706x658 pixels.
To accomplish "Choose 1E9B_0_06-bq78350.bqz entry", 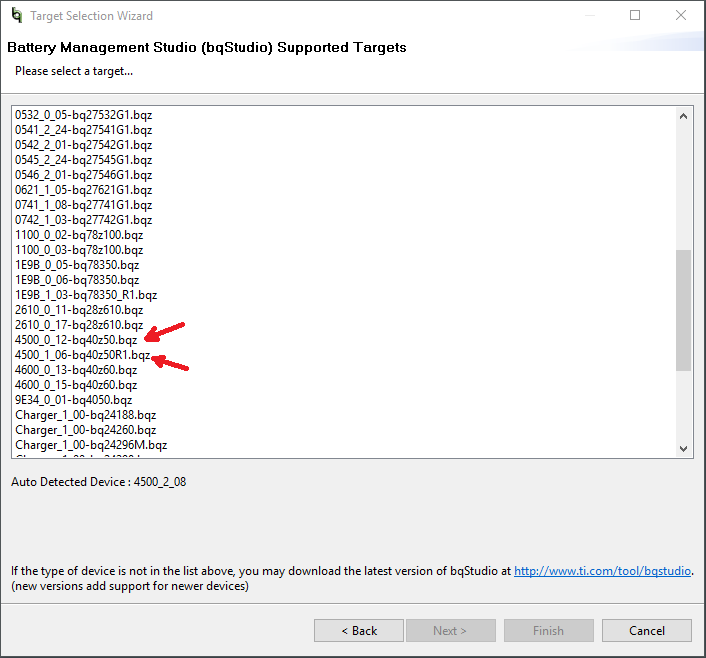I will [77, 280].
